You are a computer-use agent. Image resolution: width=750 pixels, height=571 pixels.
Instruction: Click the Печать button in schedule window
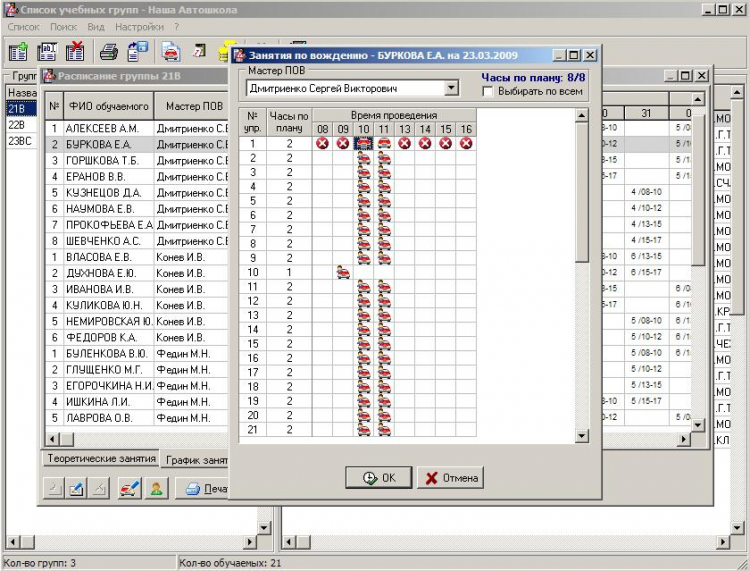pyautogui.click(x=203, y=489)
